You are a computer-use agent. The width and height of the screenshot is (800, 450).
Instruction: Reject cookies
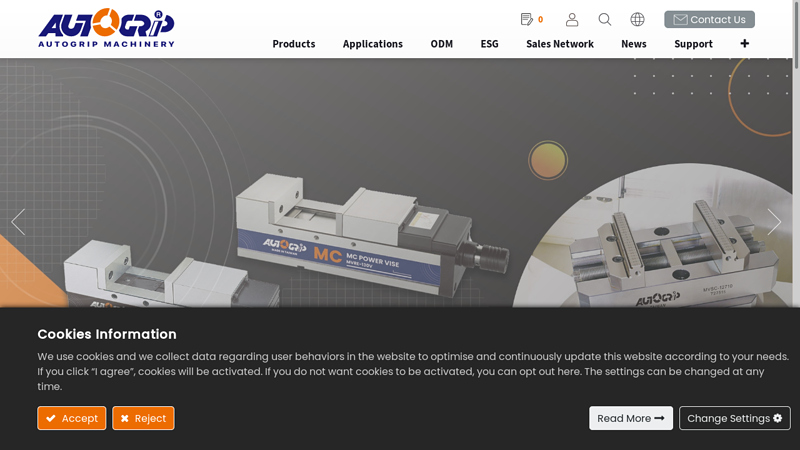(x=143, y=418)
